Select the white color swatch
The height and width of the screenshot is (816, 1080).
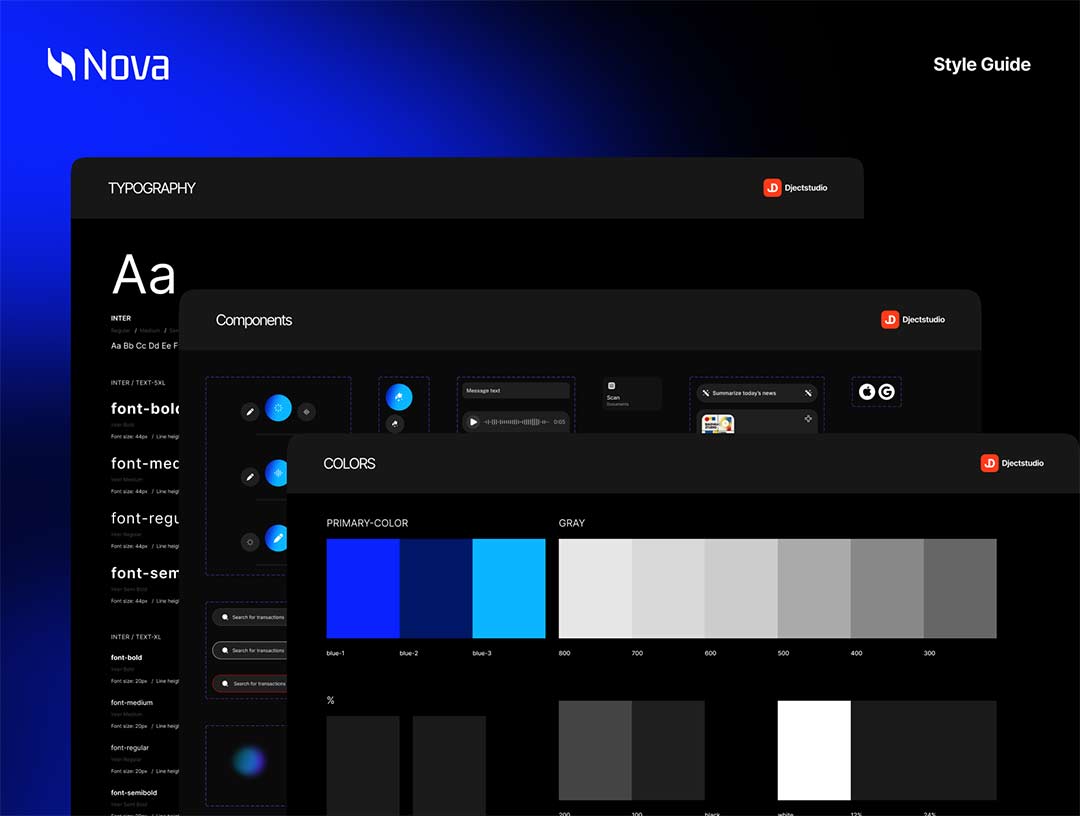[x=814, y=750]
